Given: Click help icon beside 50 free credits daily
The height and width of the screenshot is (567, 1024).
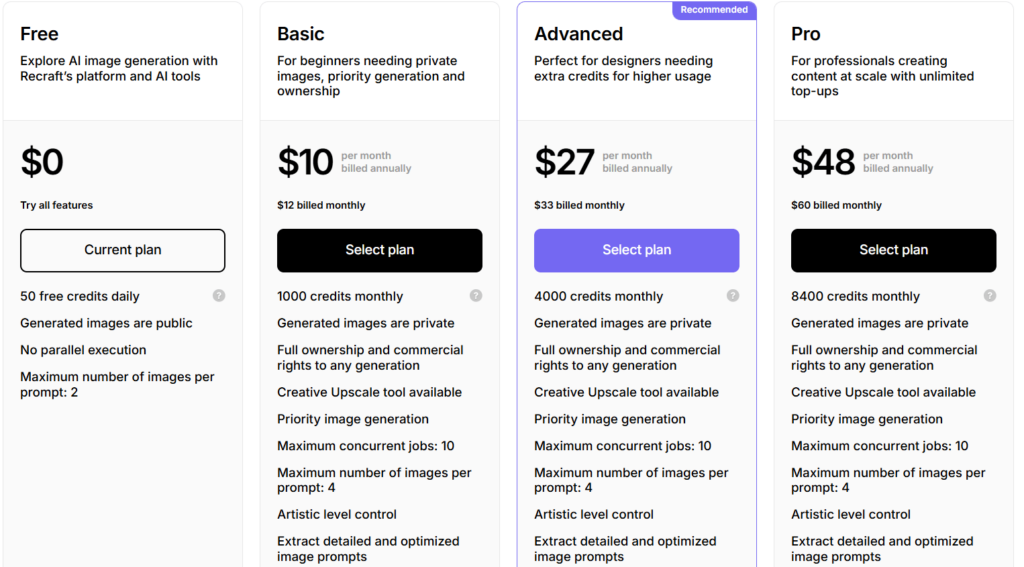Looking at the screenshot, I should [219, 296].
